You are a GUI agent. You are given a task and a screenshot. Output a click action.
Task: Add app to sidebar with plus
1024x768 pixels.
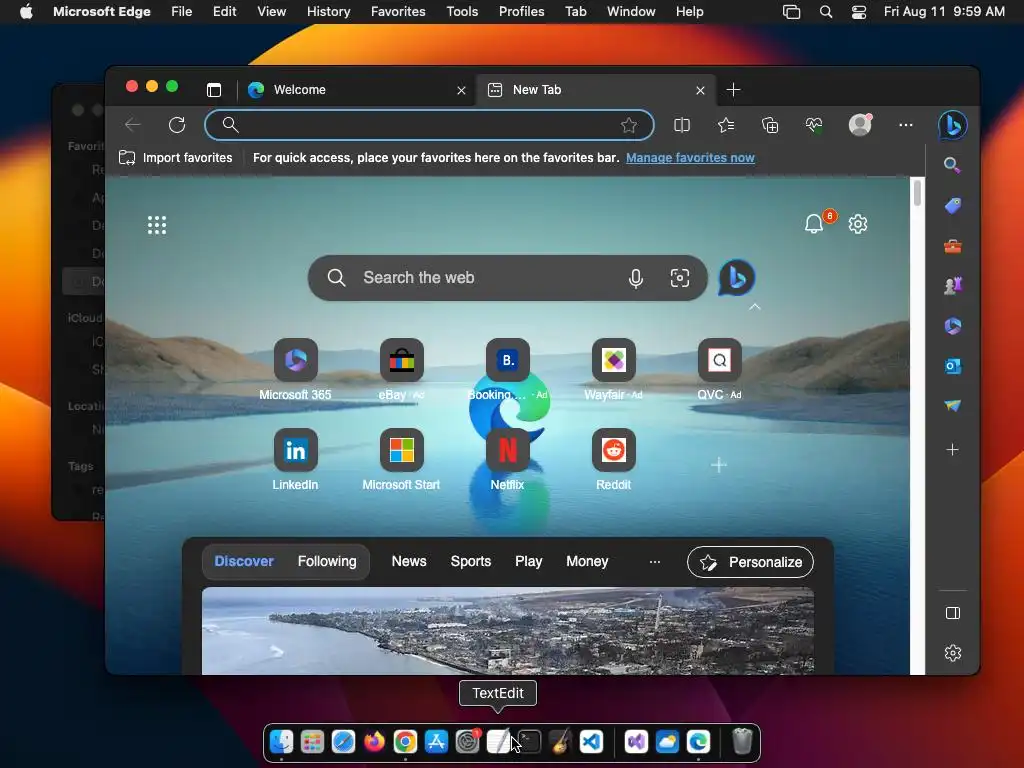tap(952, 450)
